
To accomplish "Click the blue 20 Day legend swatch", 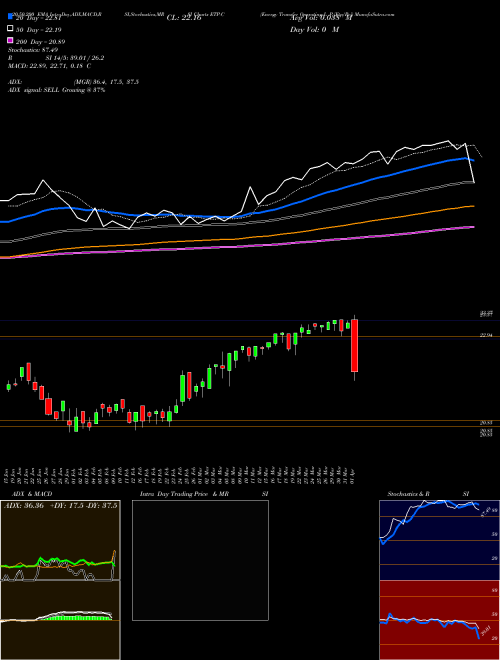I will click(11, 17).
